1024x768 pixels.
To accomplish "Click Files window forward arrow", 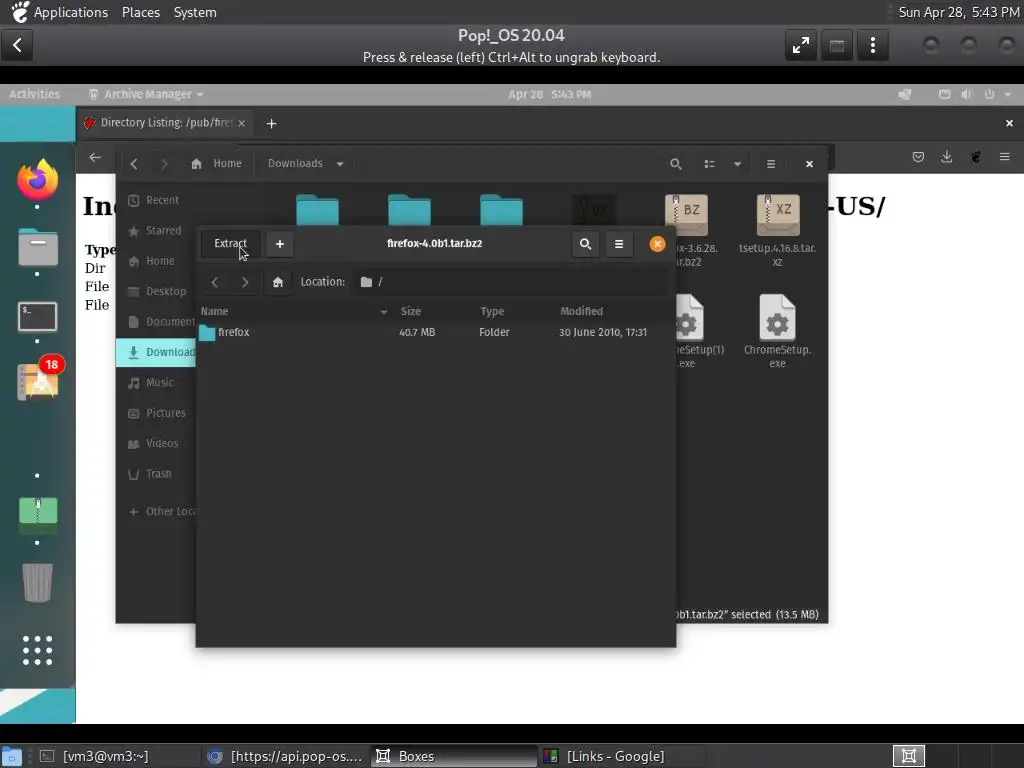I will click(164, 164).
